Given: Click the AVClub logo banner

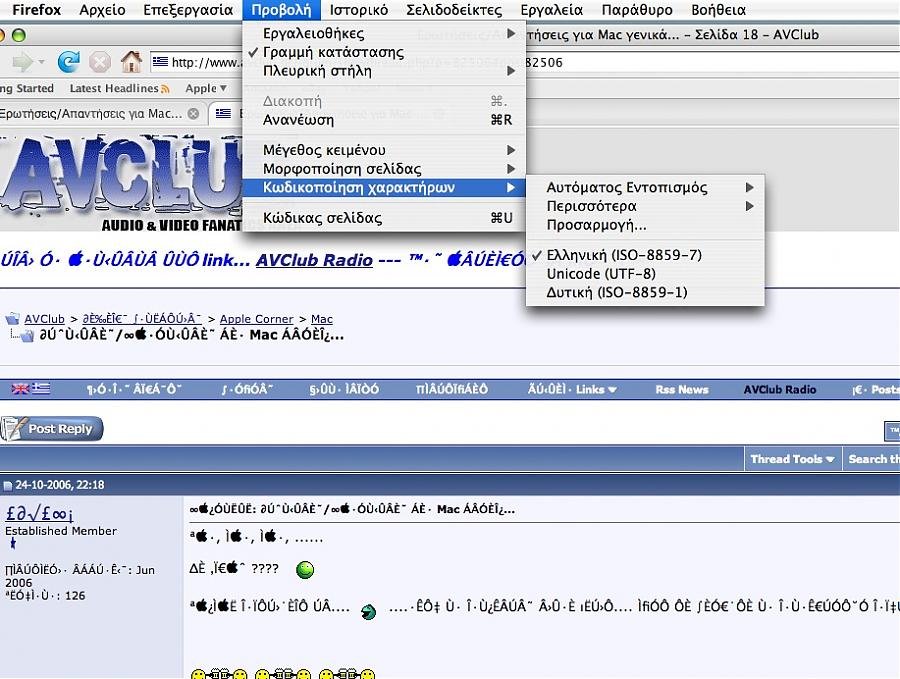Looking at the screenshot, I should pyautogui.click(x=120, y=180).
